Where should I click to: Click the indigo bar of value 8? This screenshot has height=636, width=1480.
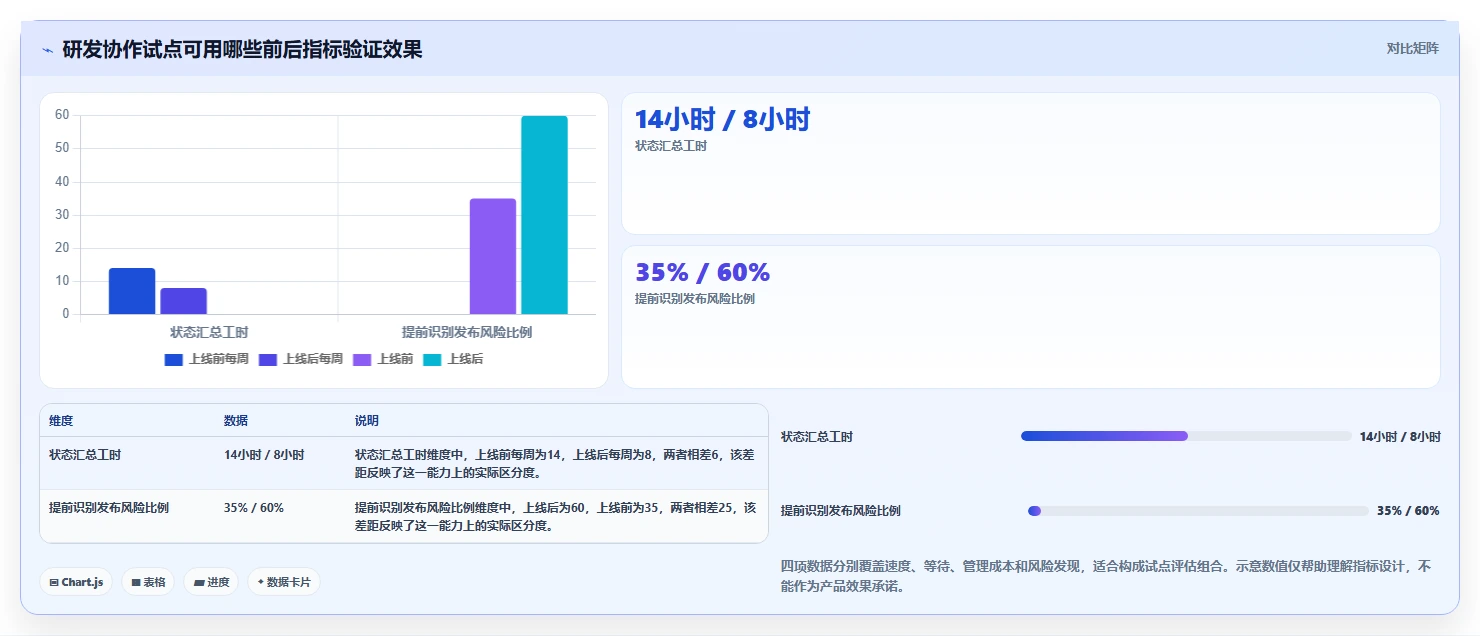tap(184, 301)
